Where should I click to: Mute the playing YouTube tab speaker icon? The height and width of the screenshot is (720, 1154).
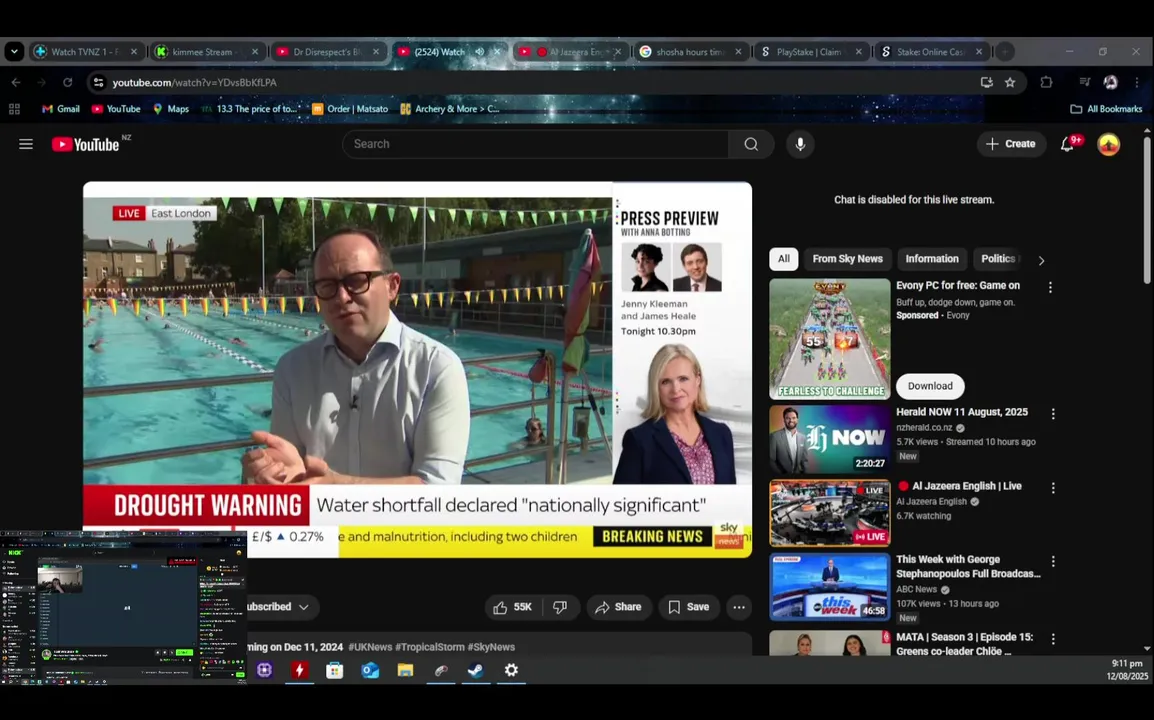point(480,52)
